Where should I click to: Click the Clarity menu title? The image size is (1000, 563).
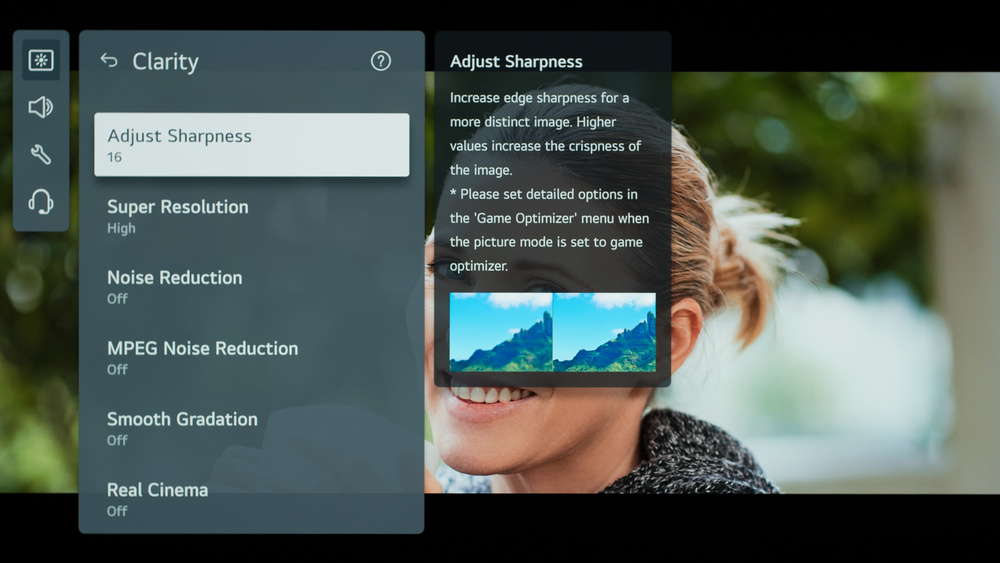click(x=165, y=62)
